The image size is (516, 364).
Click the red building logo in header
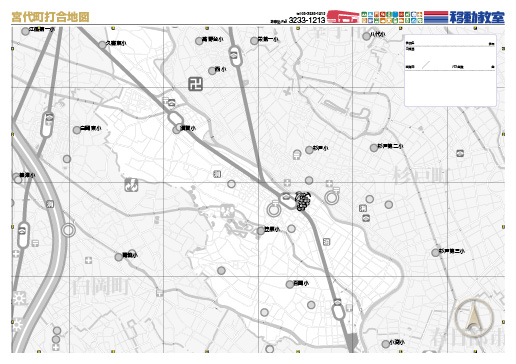(343, 17)
